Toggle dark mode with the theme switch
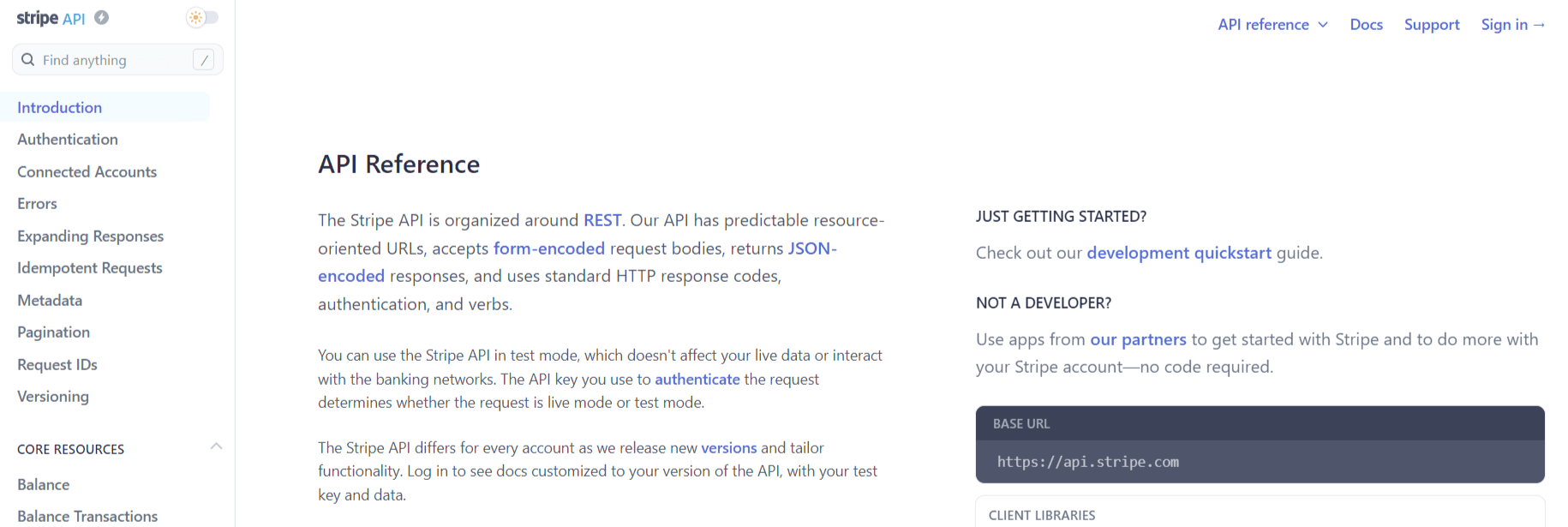This screenshot has height=527, width=1568. [x=202, y=16]
